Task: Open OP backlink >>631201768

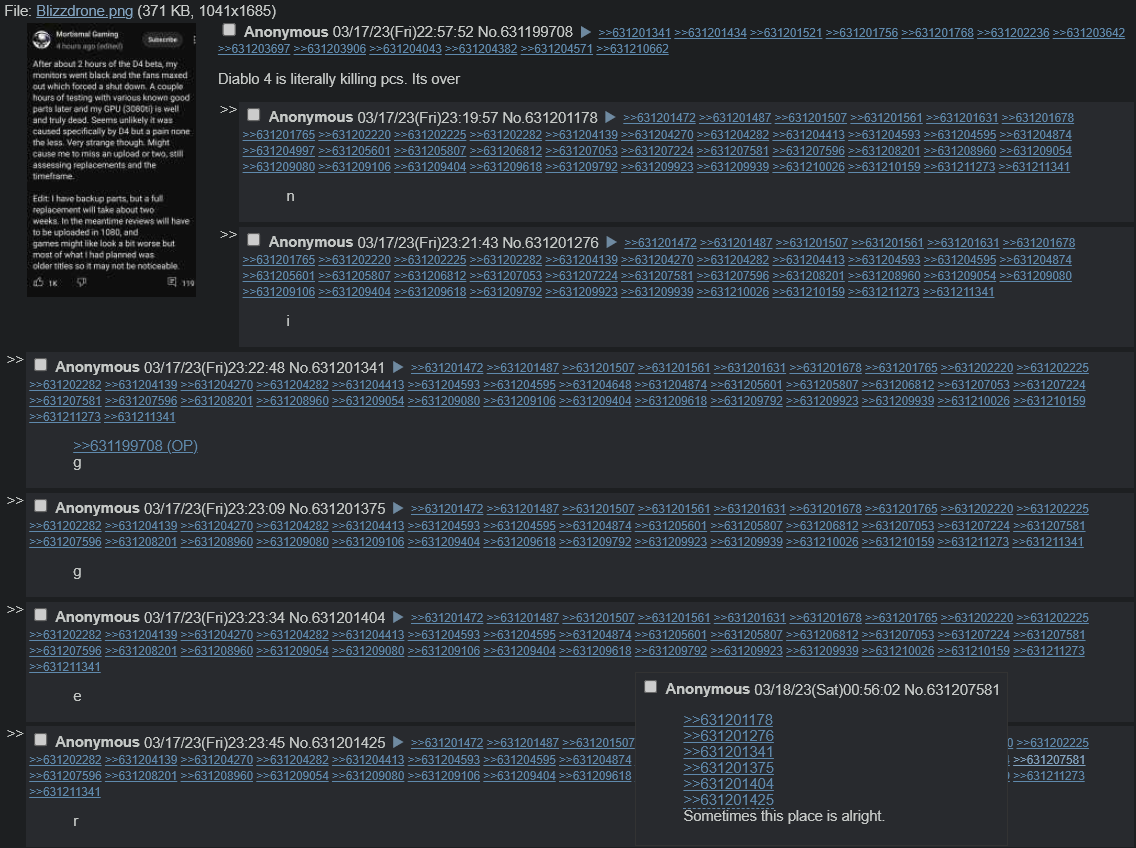Action: pos(937,33)
